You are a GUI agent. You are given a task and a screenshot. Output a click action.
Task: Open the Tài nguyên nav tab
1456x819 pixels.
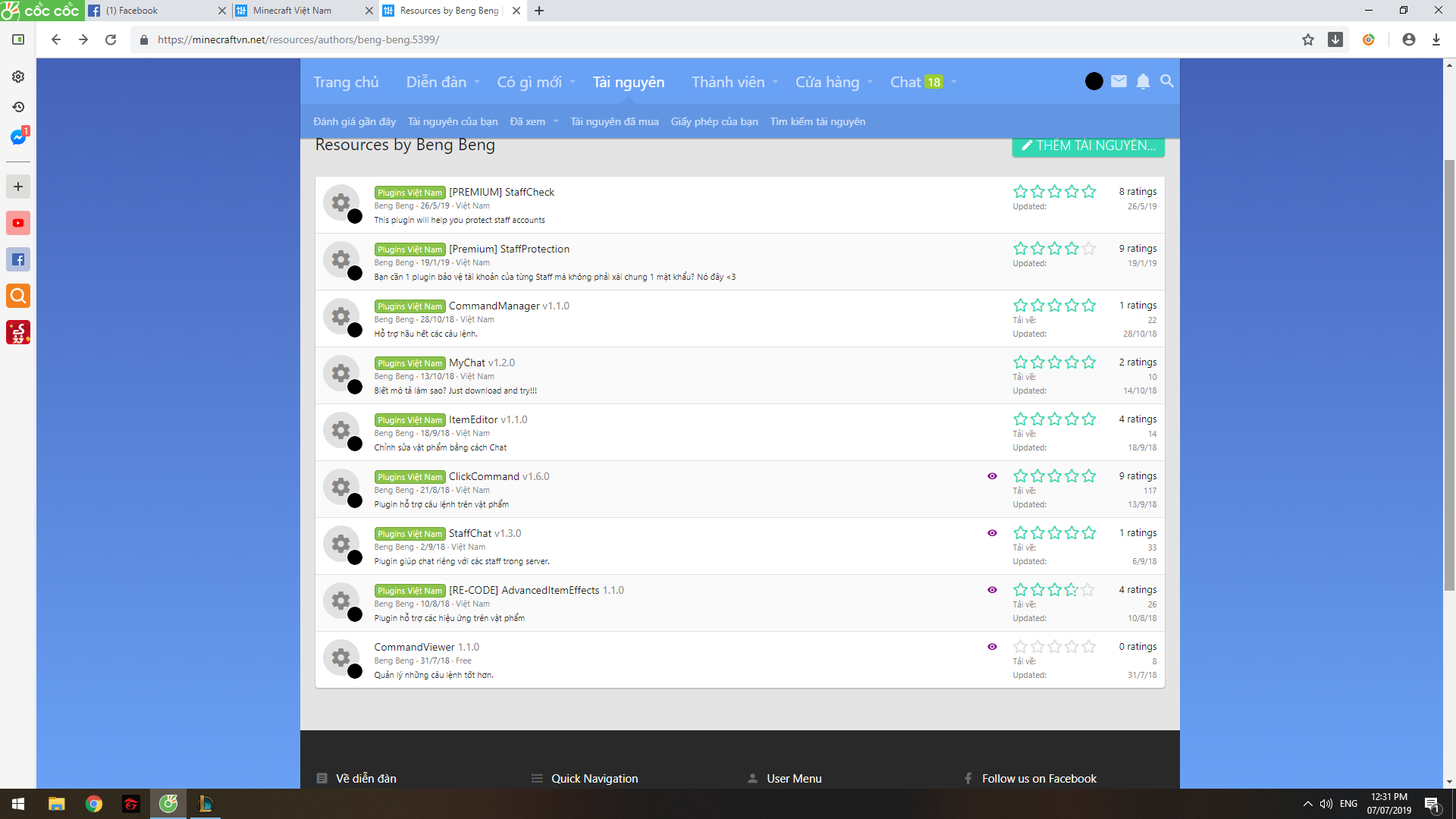point(628,82)
